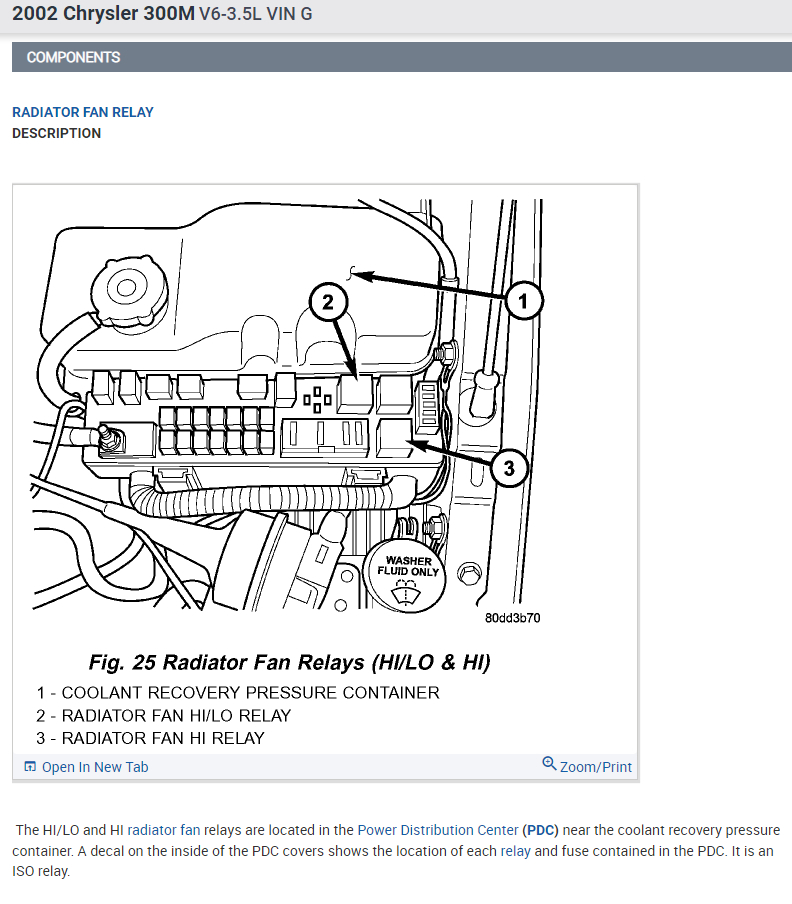The image size is (792, 904).
Task: Click the 'Fig. 25 Radiator Fan Relays' caption
Action: 289,662
